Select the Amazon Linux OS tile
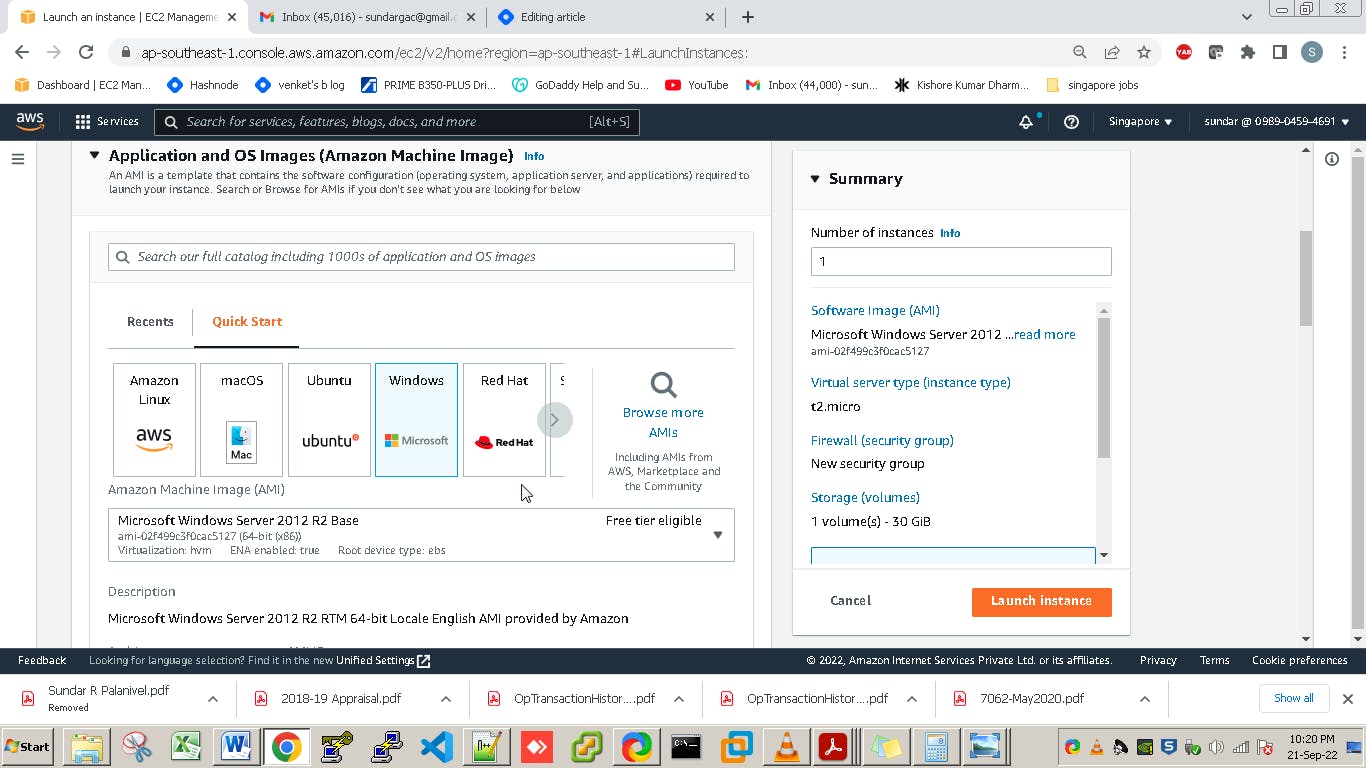1366x768 pixels. point(154,419)
